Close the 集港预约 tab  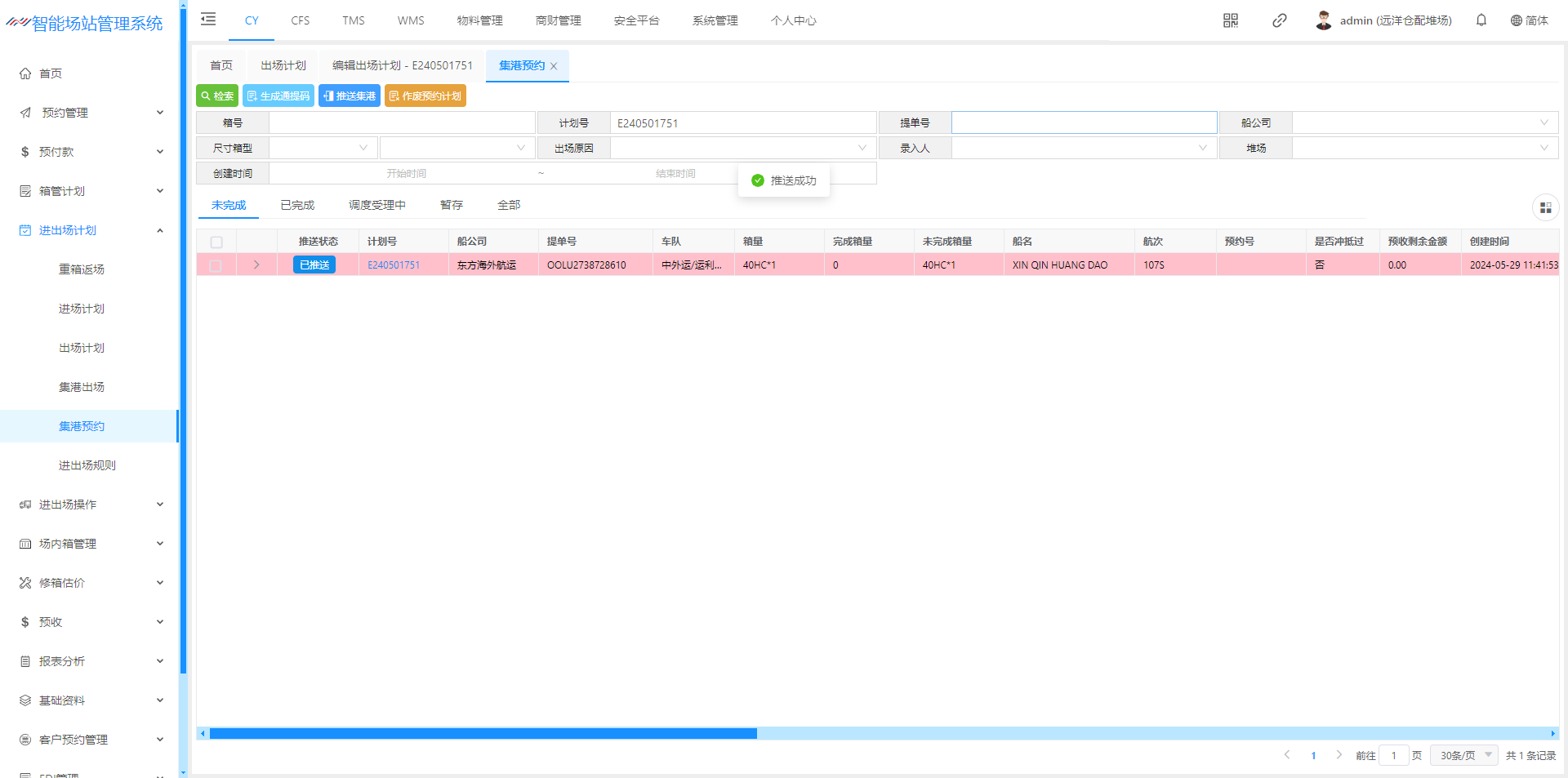(x=554, y=66)
